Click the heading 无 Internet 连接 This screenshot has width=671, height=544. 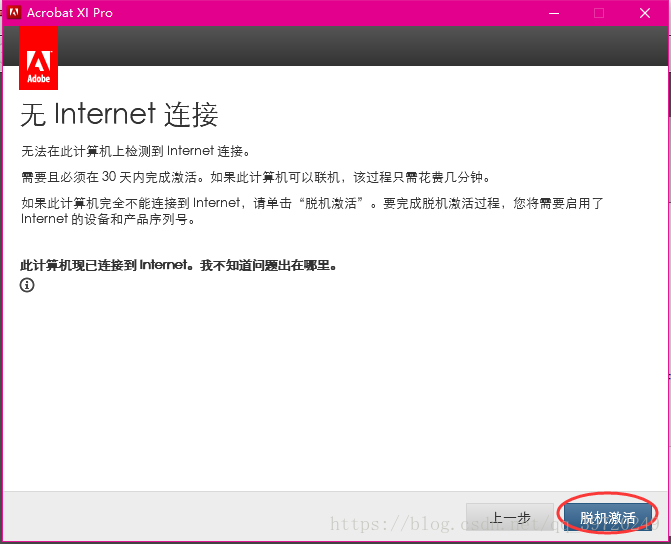pyautogui.click(x=119, y=114)
